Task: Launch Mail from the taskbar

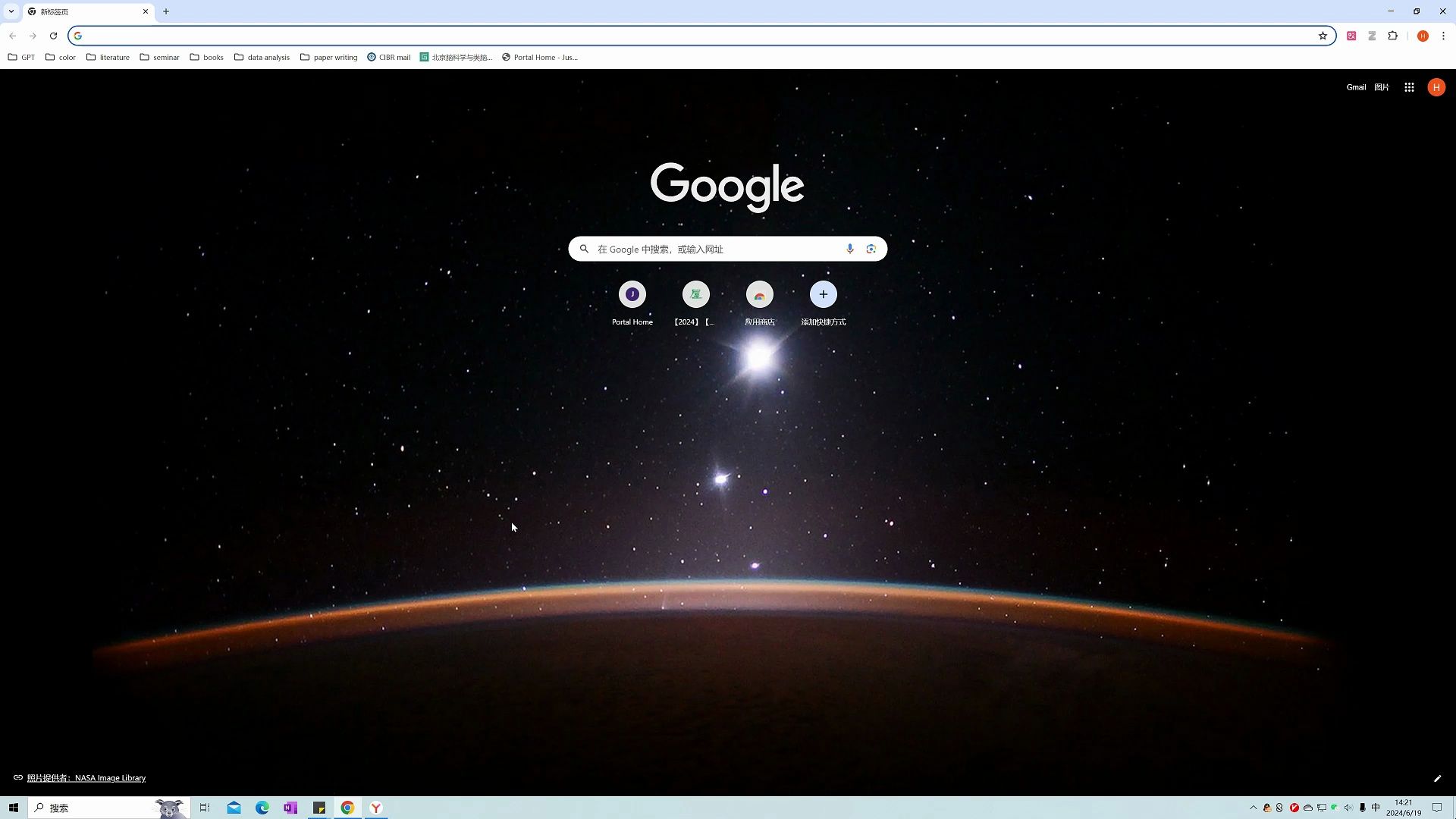Action: pyautogui.click(x=234, y=808)
